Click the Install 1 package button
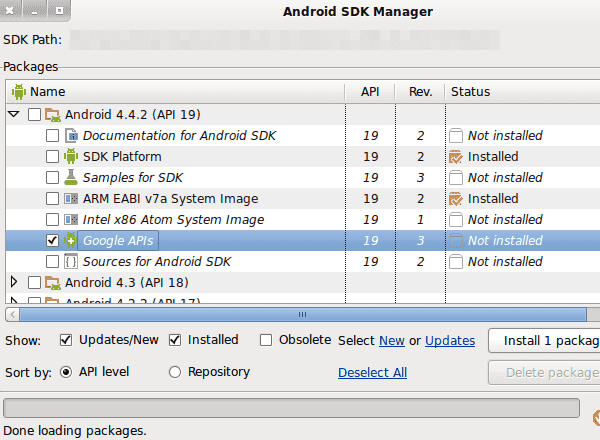 [x=544, y=341]
